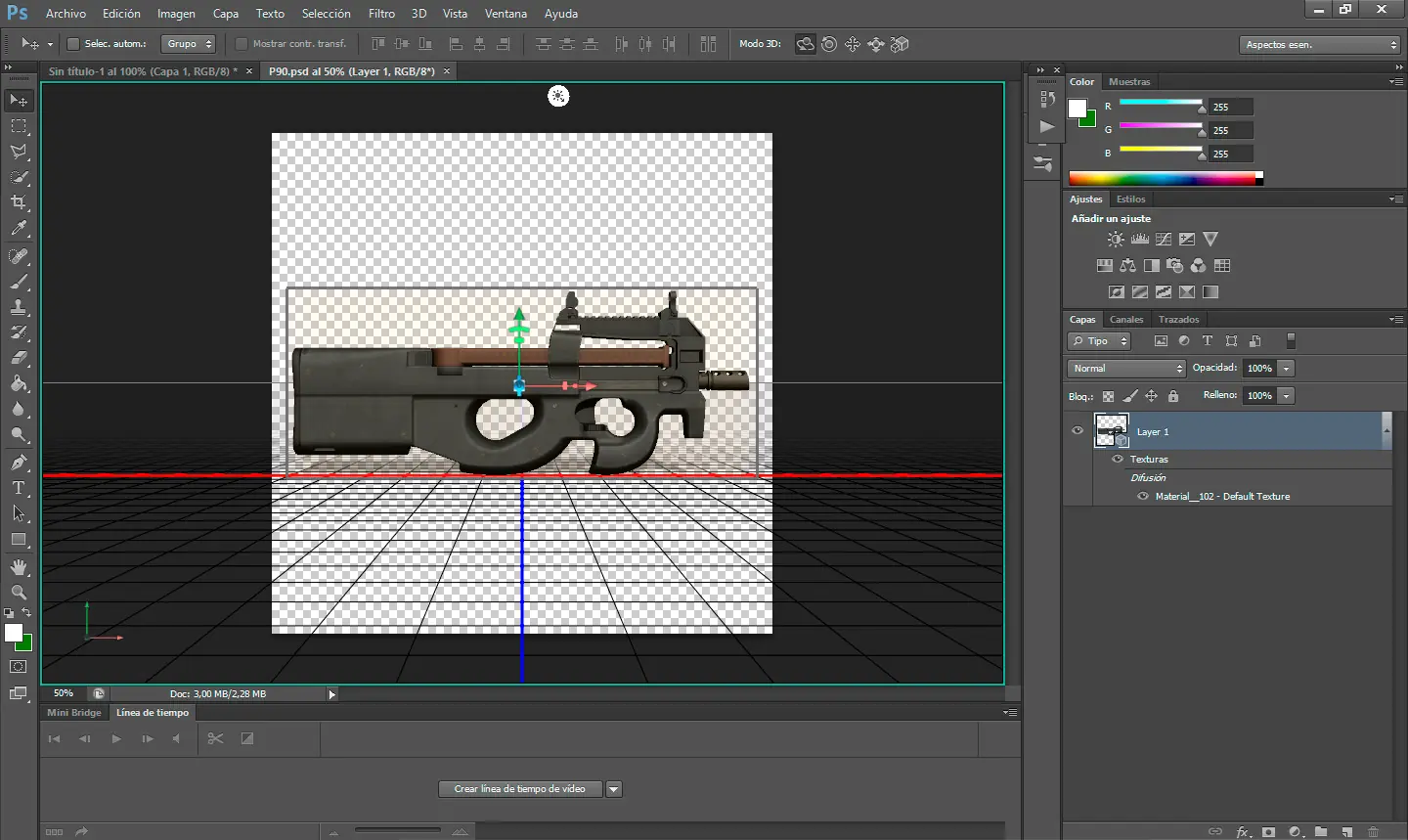Open layer styles with the fx icon
Screen dimensions: 1408x840
(1242, 832)
